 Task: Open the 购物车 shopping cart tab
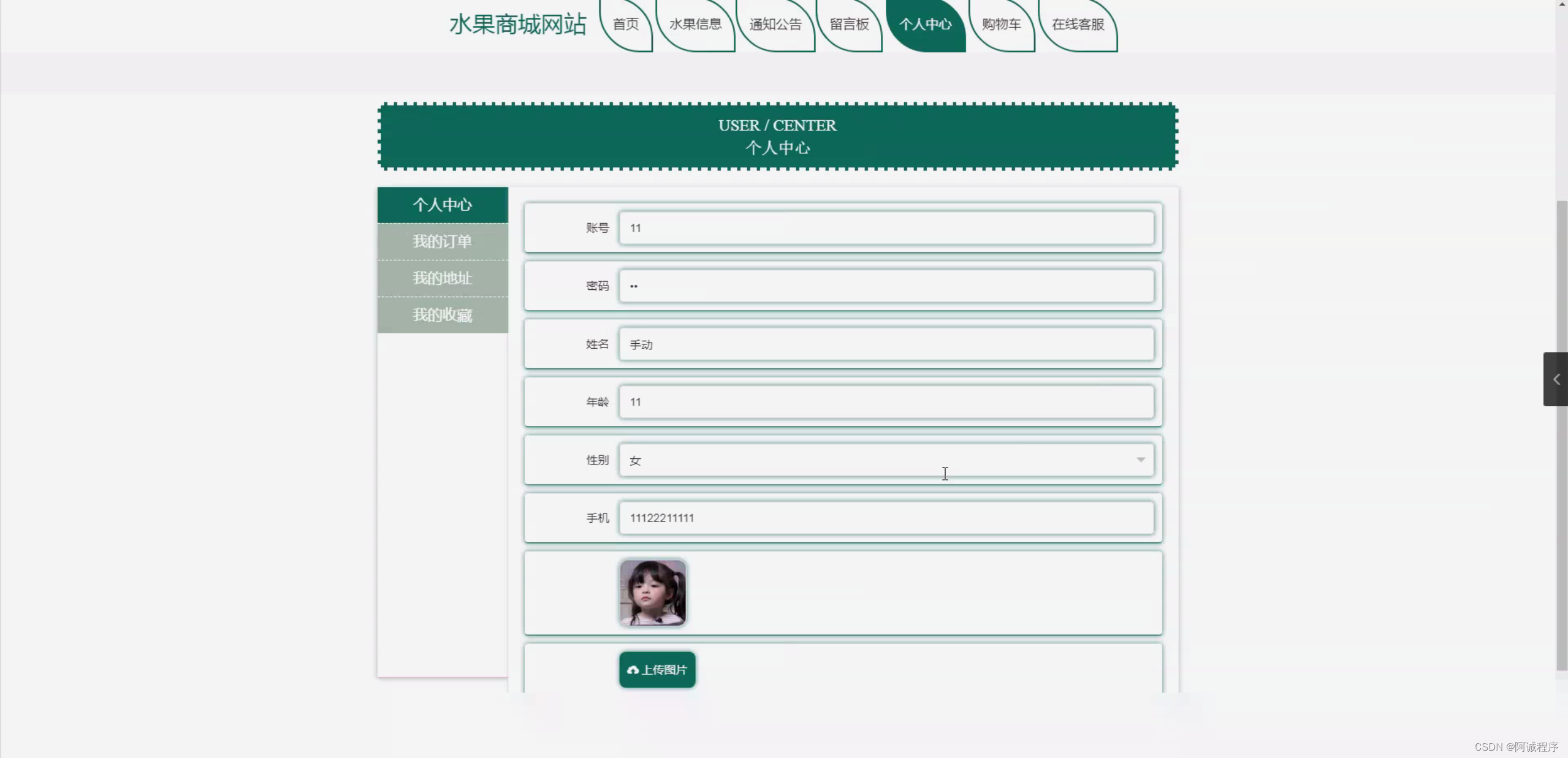1002,25
